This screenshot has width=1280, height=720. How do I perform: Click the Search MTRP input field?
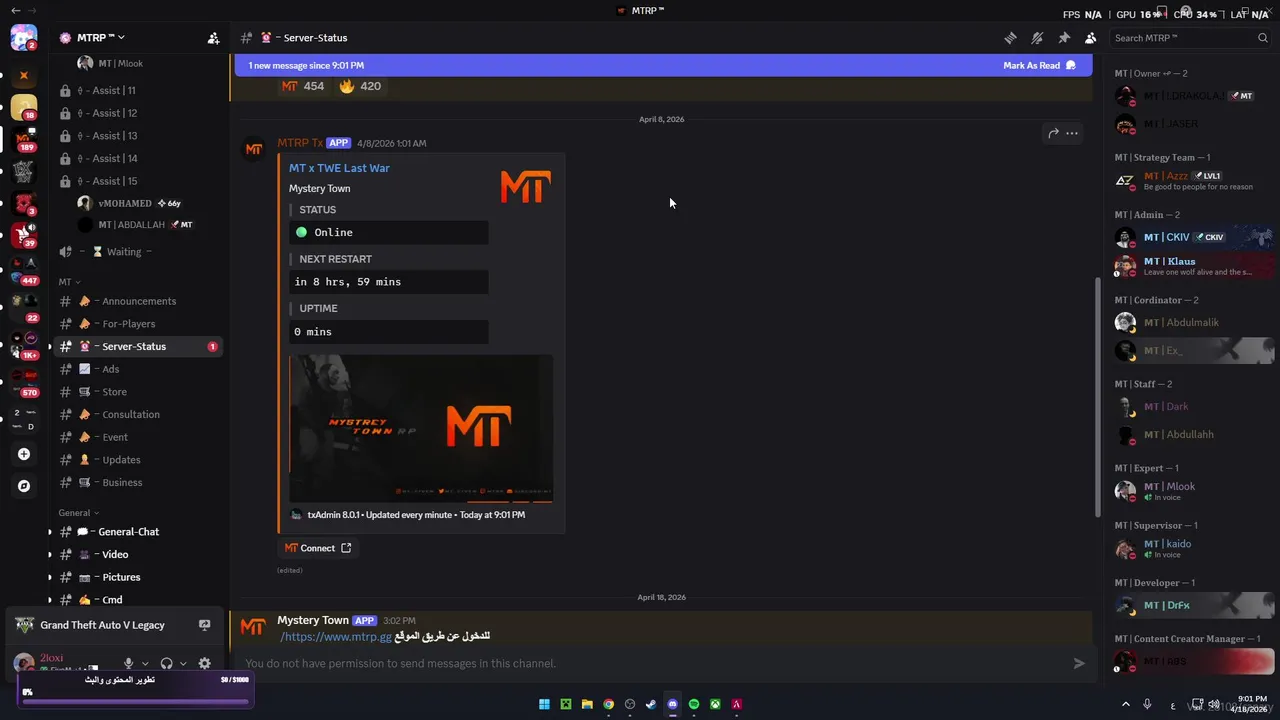pos(1191,38)
